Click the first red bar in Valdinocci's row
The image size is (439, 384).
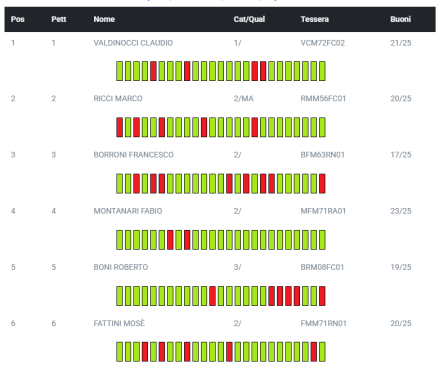153,71
